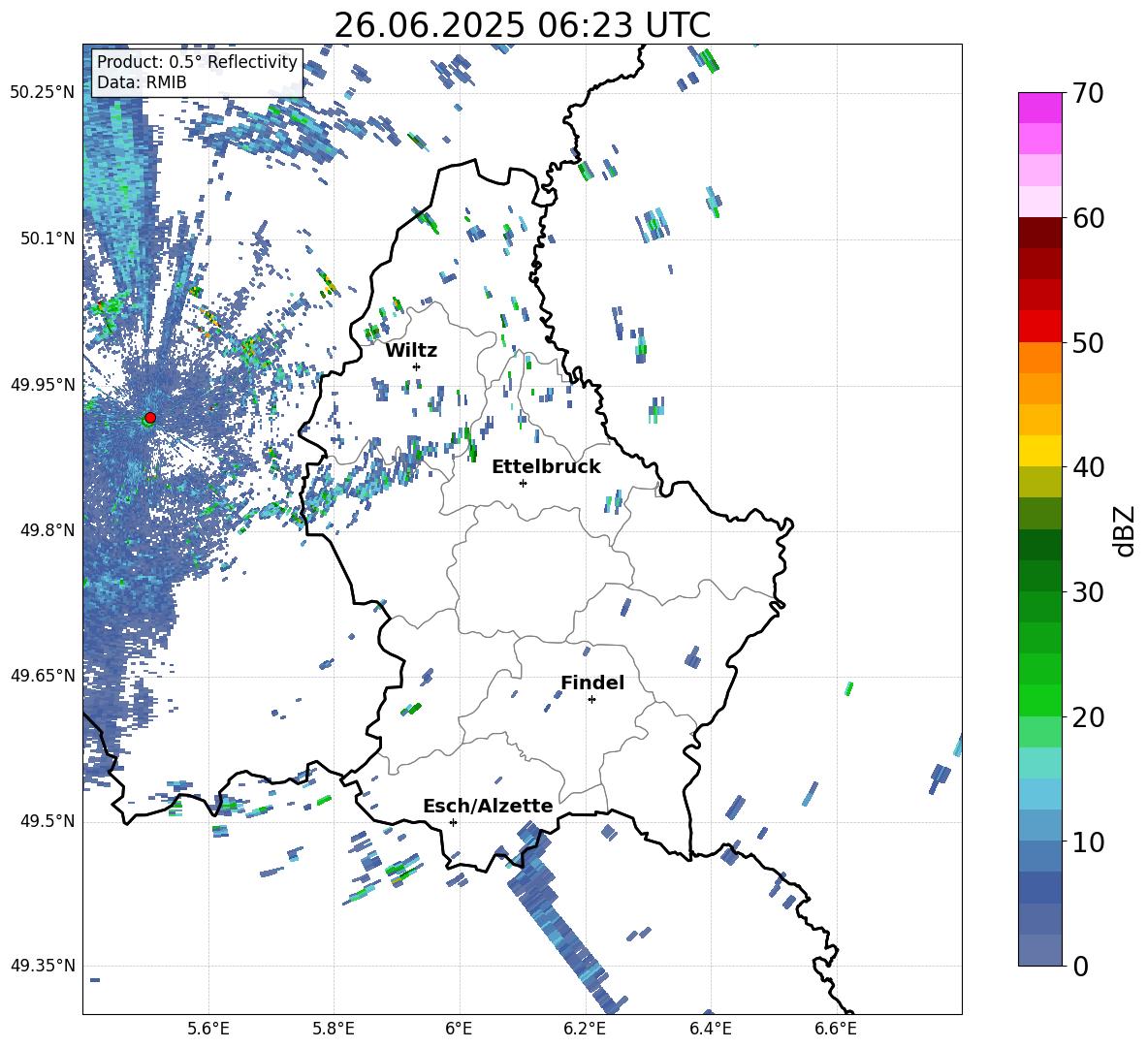Viewport: 1148px width, 1048px height.
Task: Click the 6.2°E longitude label
Action: (585, 1029)
